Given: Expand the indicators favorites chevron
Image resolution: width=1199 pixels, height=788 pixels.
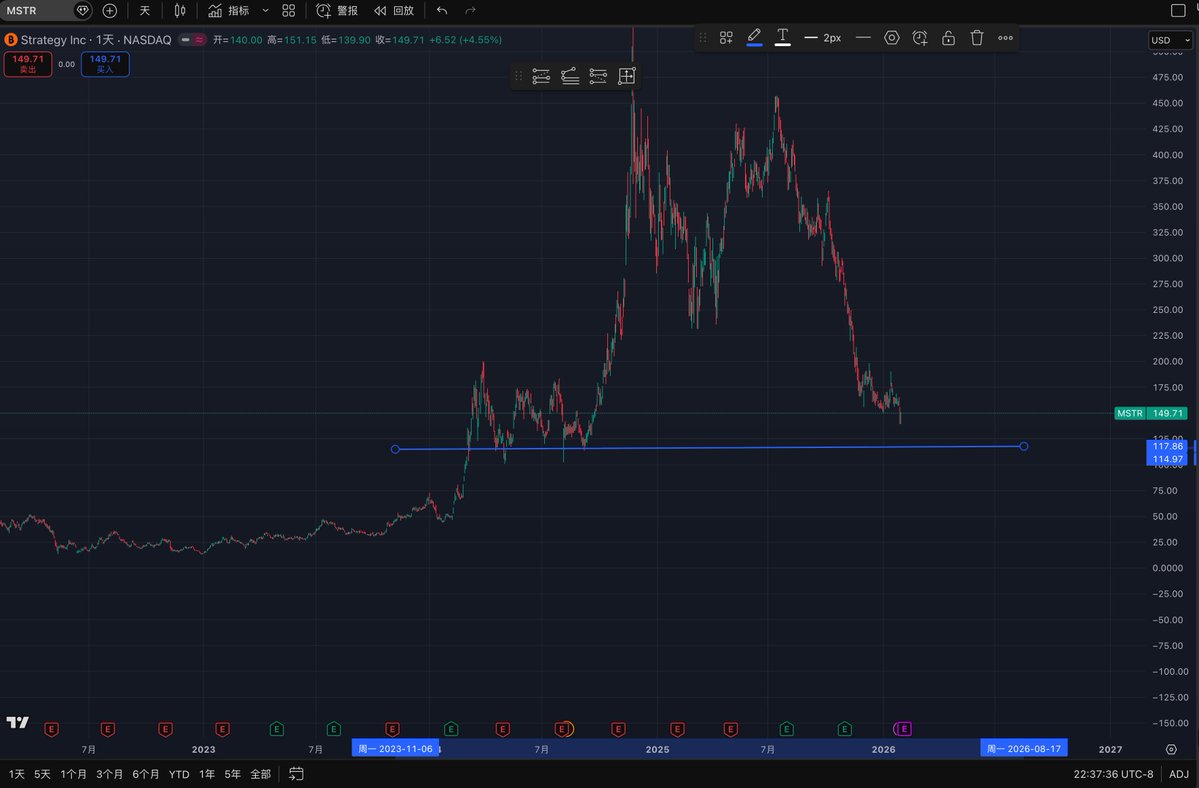Looking at the screenshot, I should (x=265, y=10).
